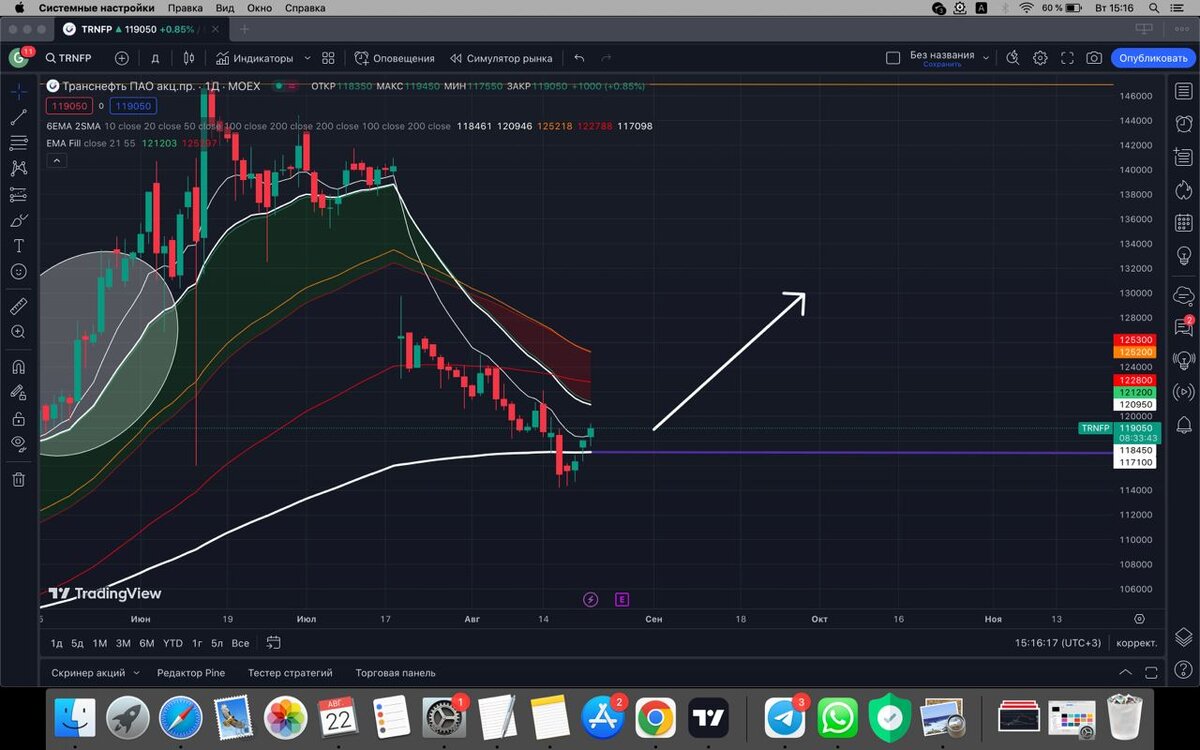Toggle hide all drawings eye icon

click(x=18, y=443)
